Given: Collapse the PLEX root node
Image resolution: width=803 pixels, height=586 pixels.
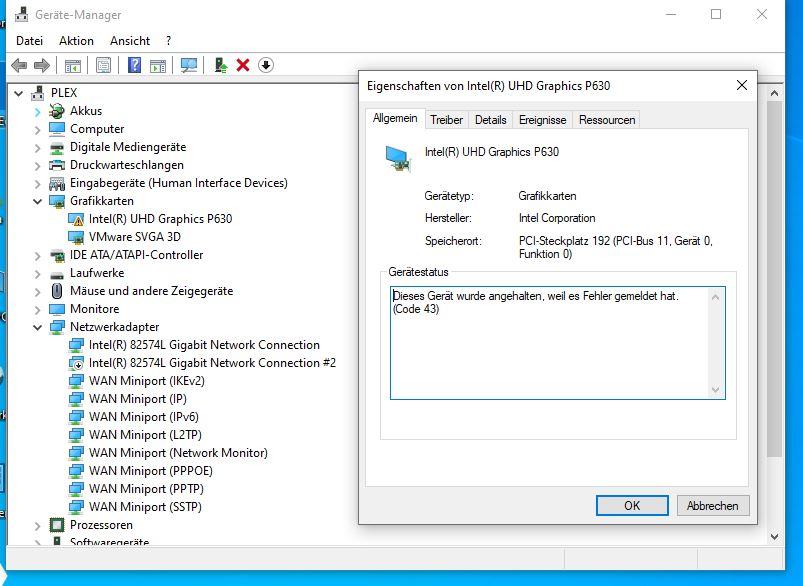Looking at the screenshot, I should tap(18, 94).
